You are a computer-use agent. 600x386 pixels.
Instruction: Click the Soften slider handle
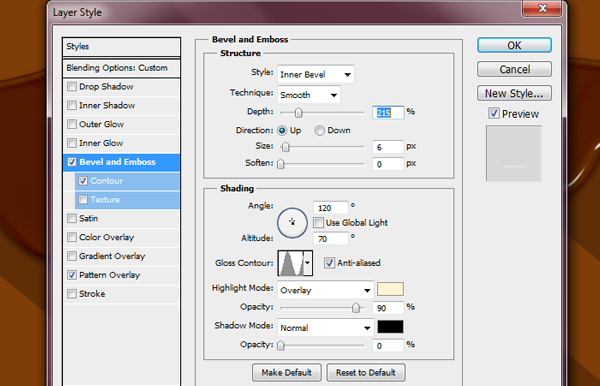[281, 164]
